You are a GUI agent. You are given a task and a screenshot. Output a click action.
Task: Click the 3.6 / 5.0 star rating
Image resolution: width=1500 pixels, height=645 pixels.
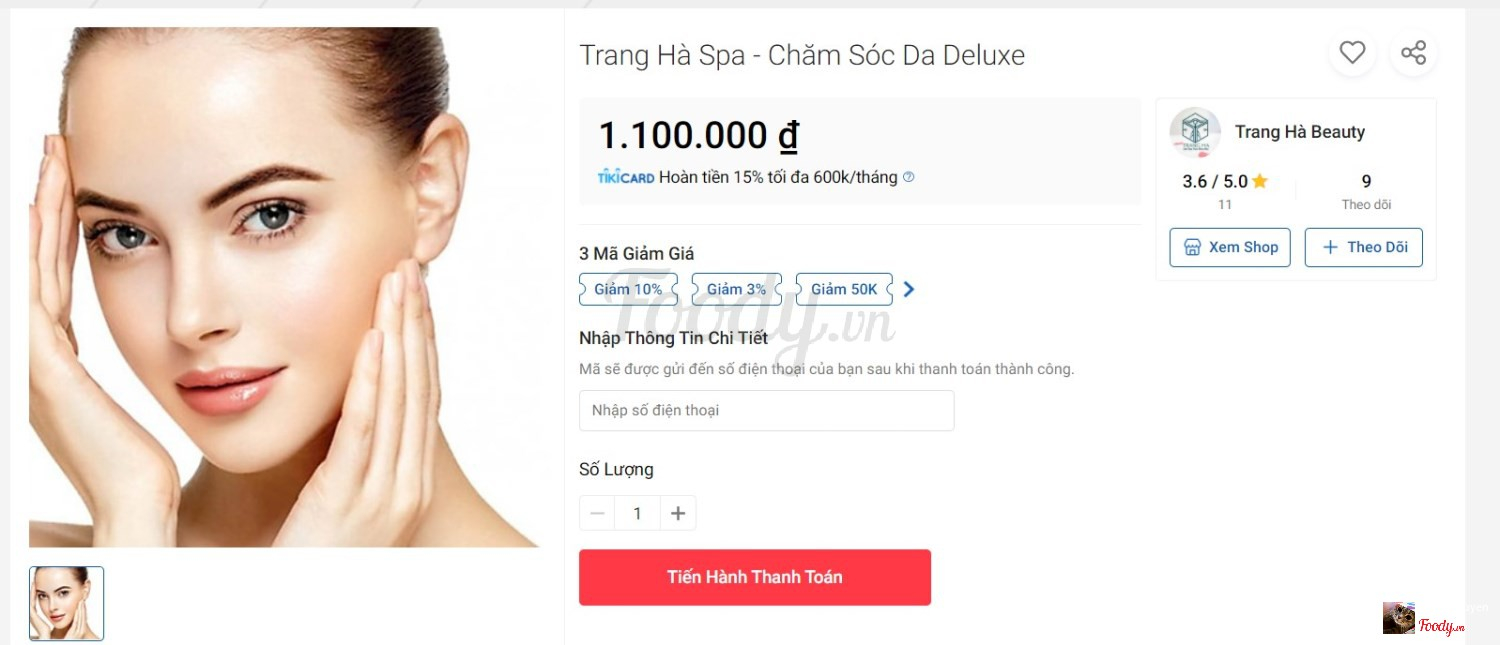click(x=1225, y=181)
